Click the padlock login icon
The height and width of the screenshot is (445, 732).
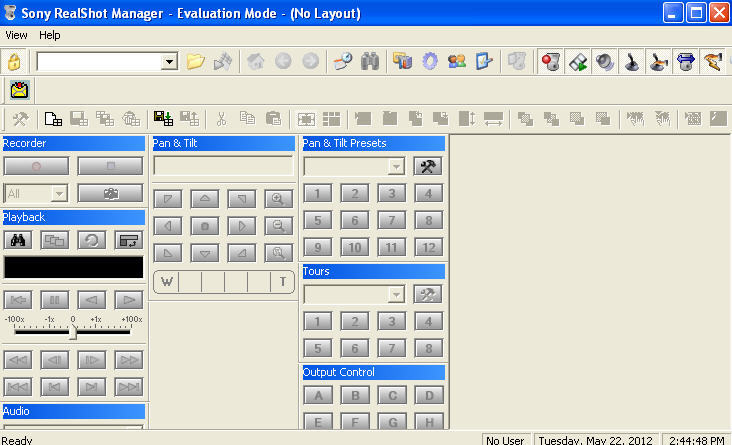click(x=14, y=62)
